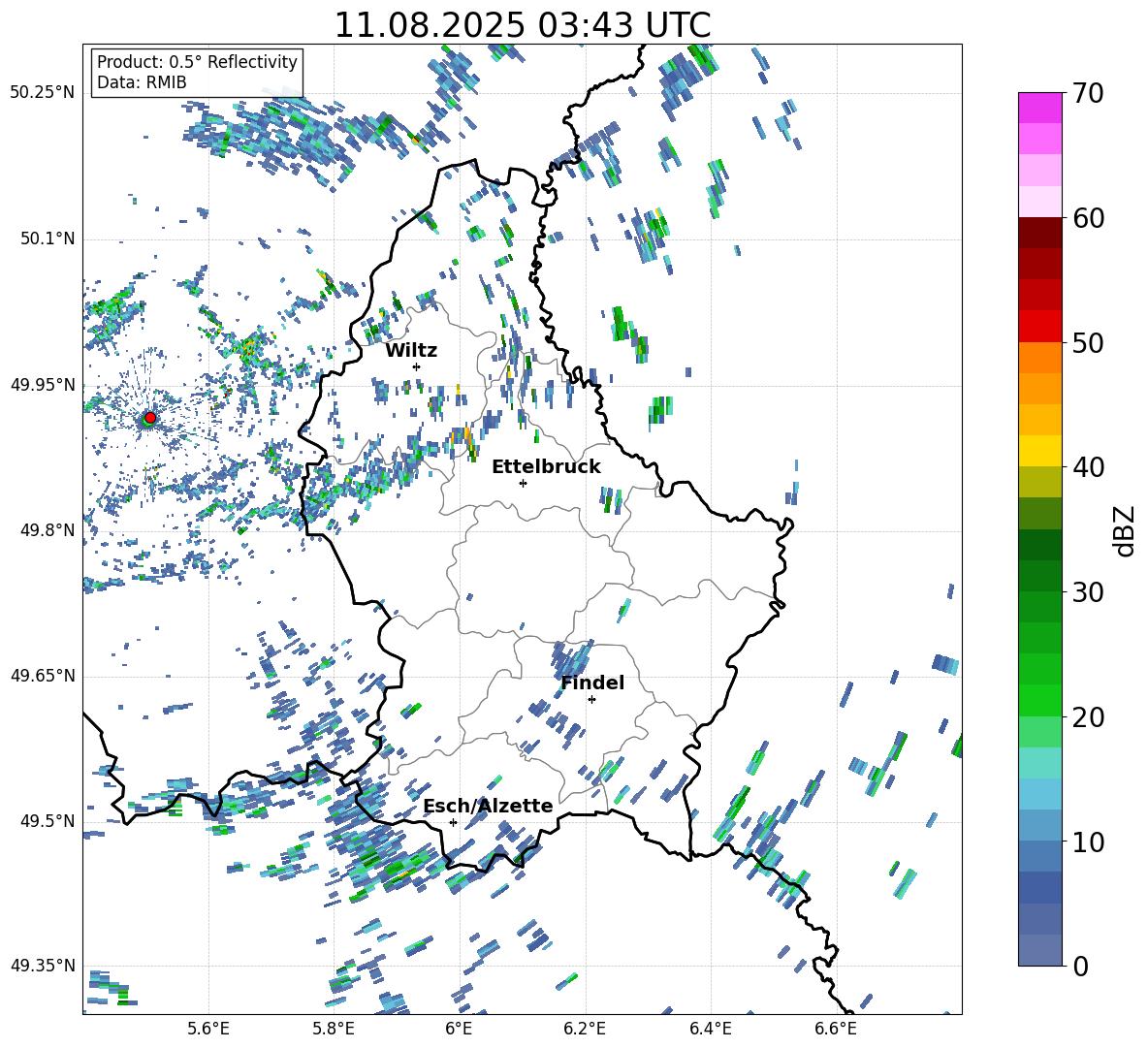Click the 50.1°N latitude label
This screenshot has width=1148, height=1048.
point(47,238)
